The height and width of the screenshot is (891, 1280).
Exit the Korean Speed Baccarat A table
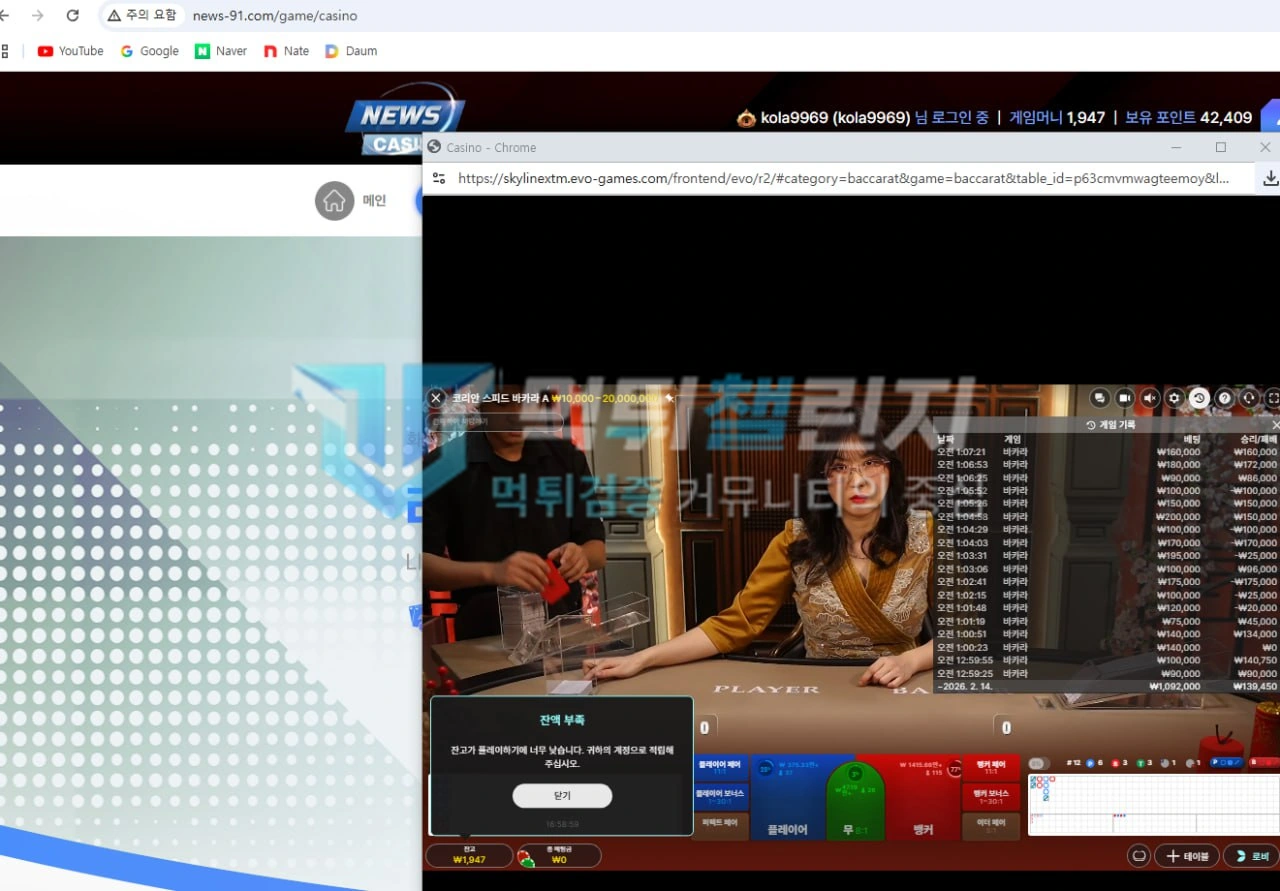click(436, 398)
